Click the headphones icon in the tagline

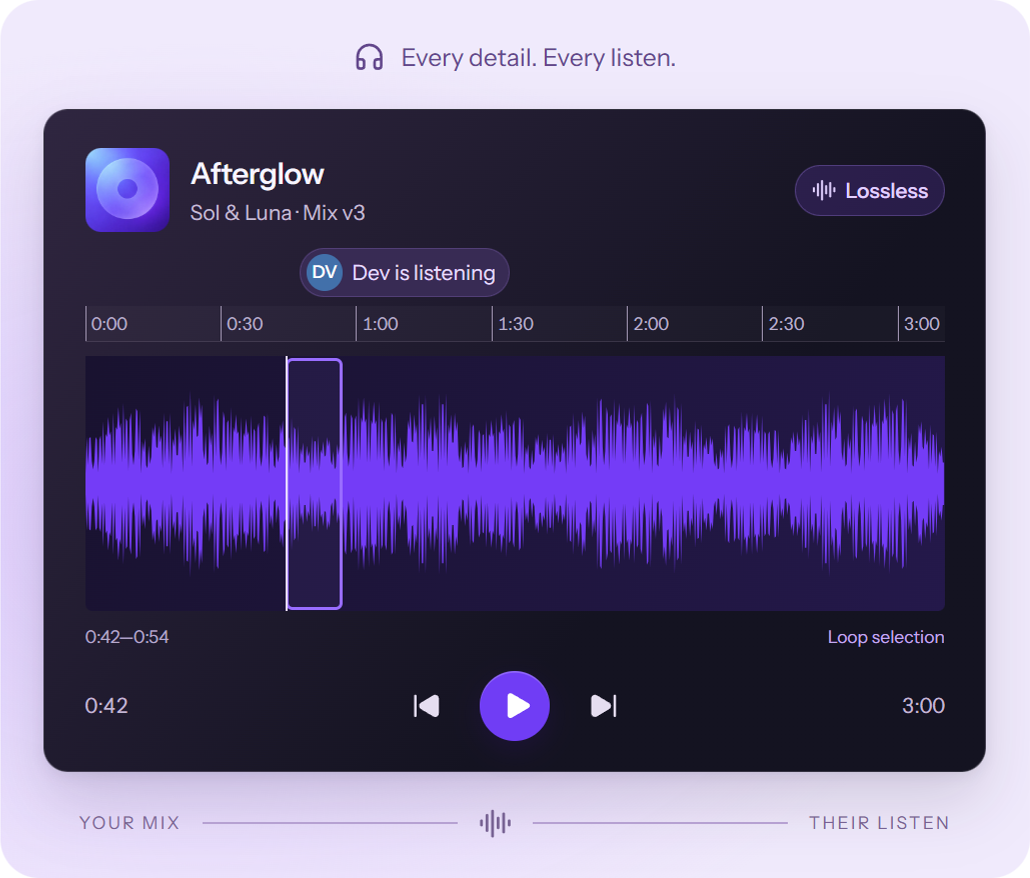click(369, 58)
